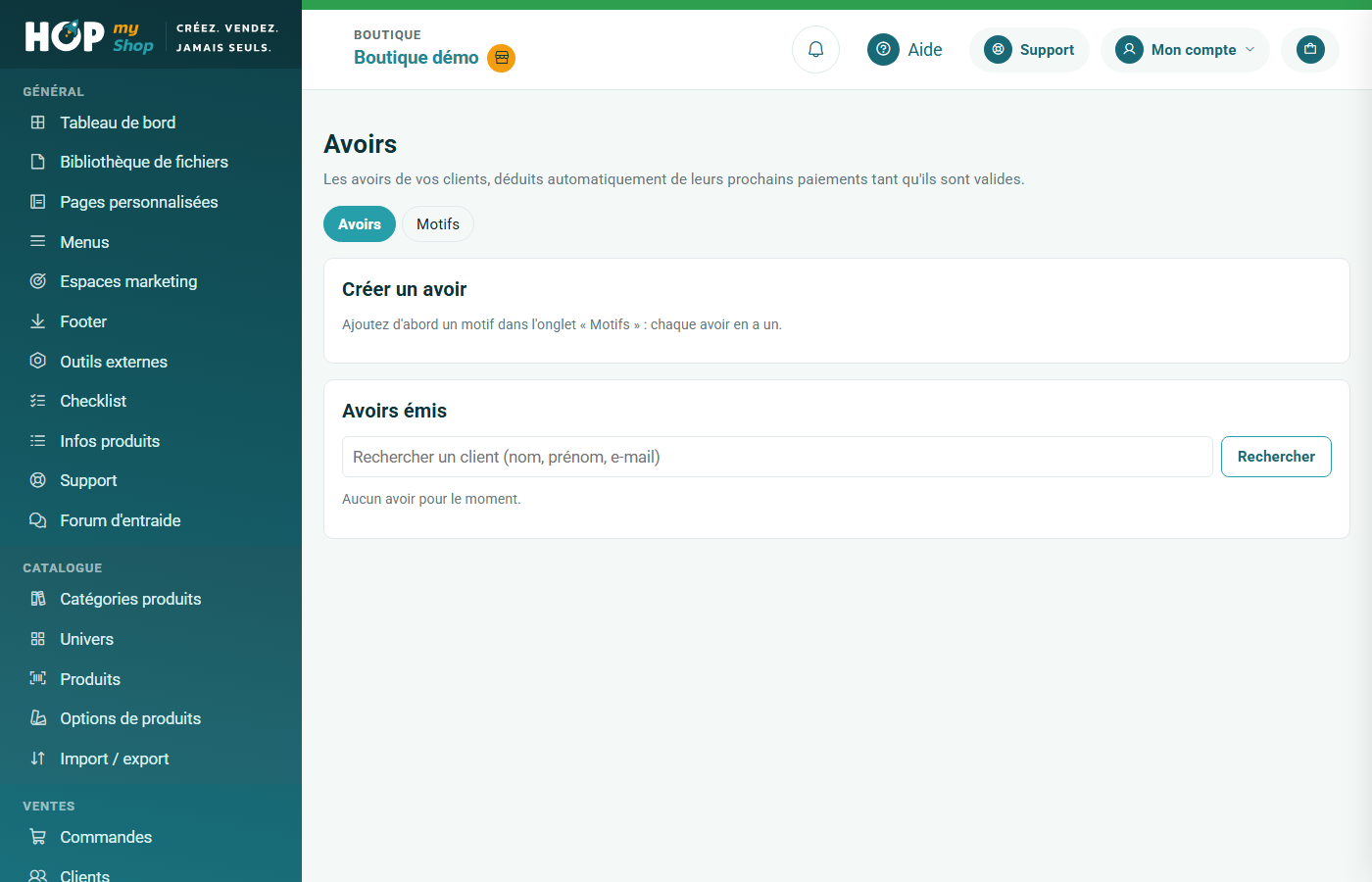Switch to the Motifs tab
This screenshot has height=882, width=1372.
pyautogui.click(x=438, y=224)
